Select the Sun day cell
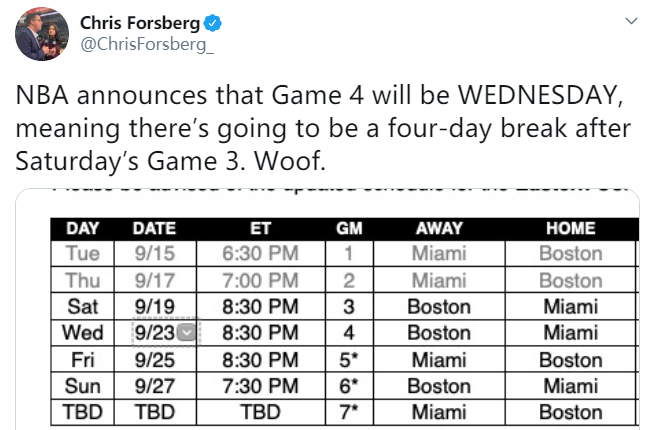The image size is (650, 430). pyautogui.click(x=82, y=385)
